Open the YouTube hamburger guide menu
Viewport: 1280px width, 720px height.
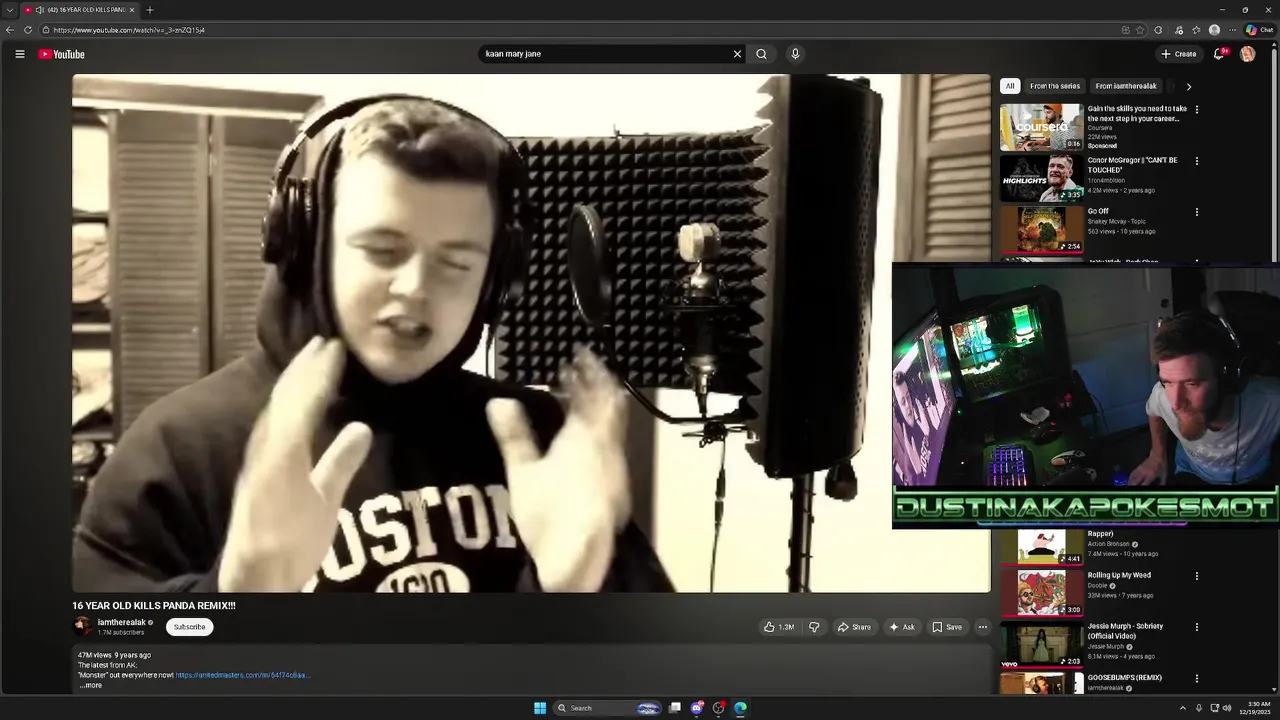click(x=19, y=54)
